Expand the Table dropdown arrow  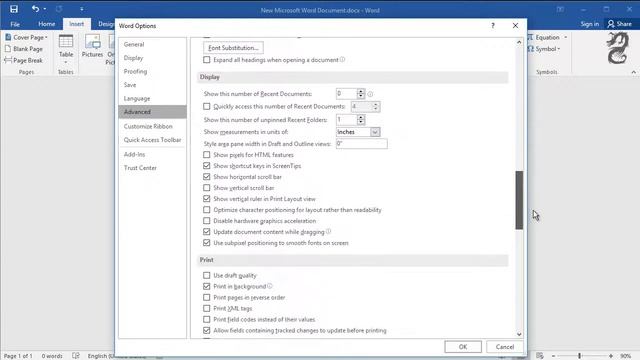(x=66, y=62)
